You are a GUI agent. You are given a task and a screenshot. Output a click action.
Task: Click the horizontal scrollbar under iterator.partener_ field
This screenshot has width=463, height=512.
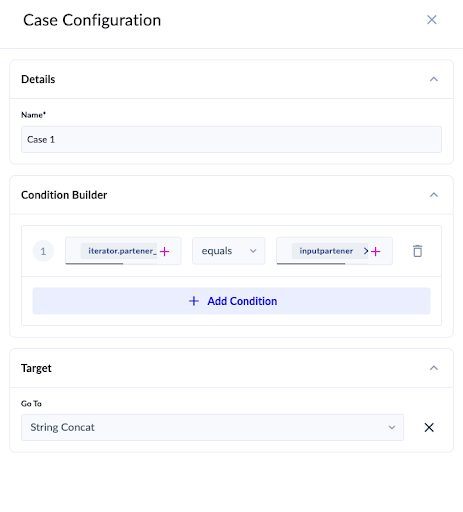[94, 263]
